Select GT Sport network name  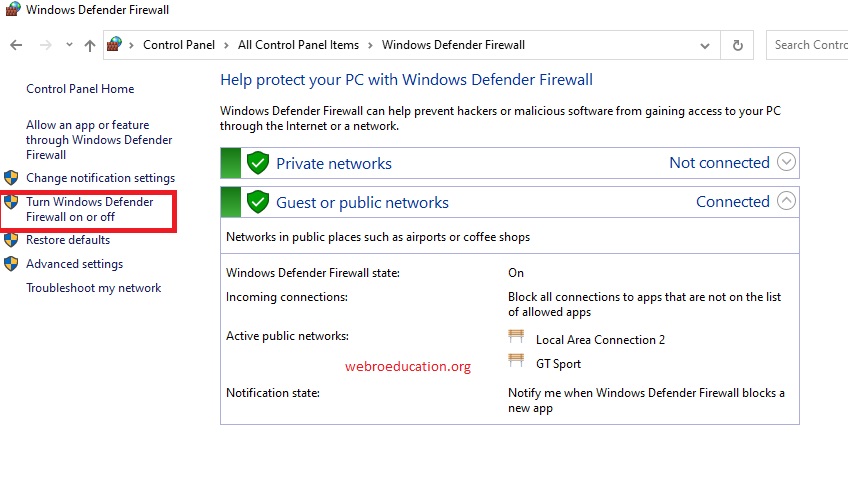(x=558, y=364)
